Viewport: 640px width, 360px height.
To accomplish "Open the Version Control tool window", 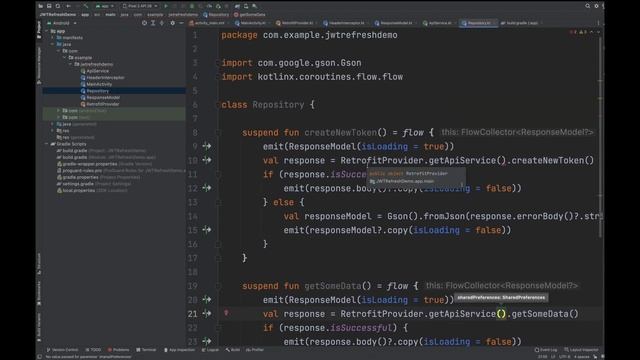I will [62, 350].
